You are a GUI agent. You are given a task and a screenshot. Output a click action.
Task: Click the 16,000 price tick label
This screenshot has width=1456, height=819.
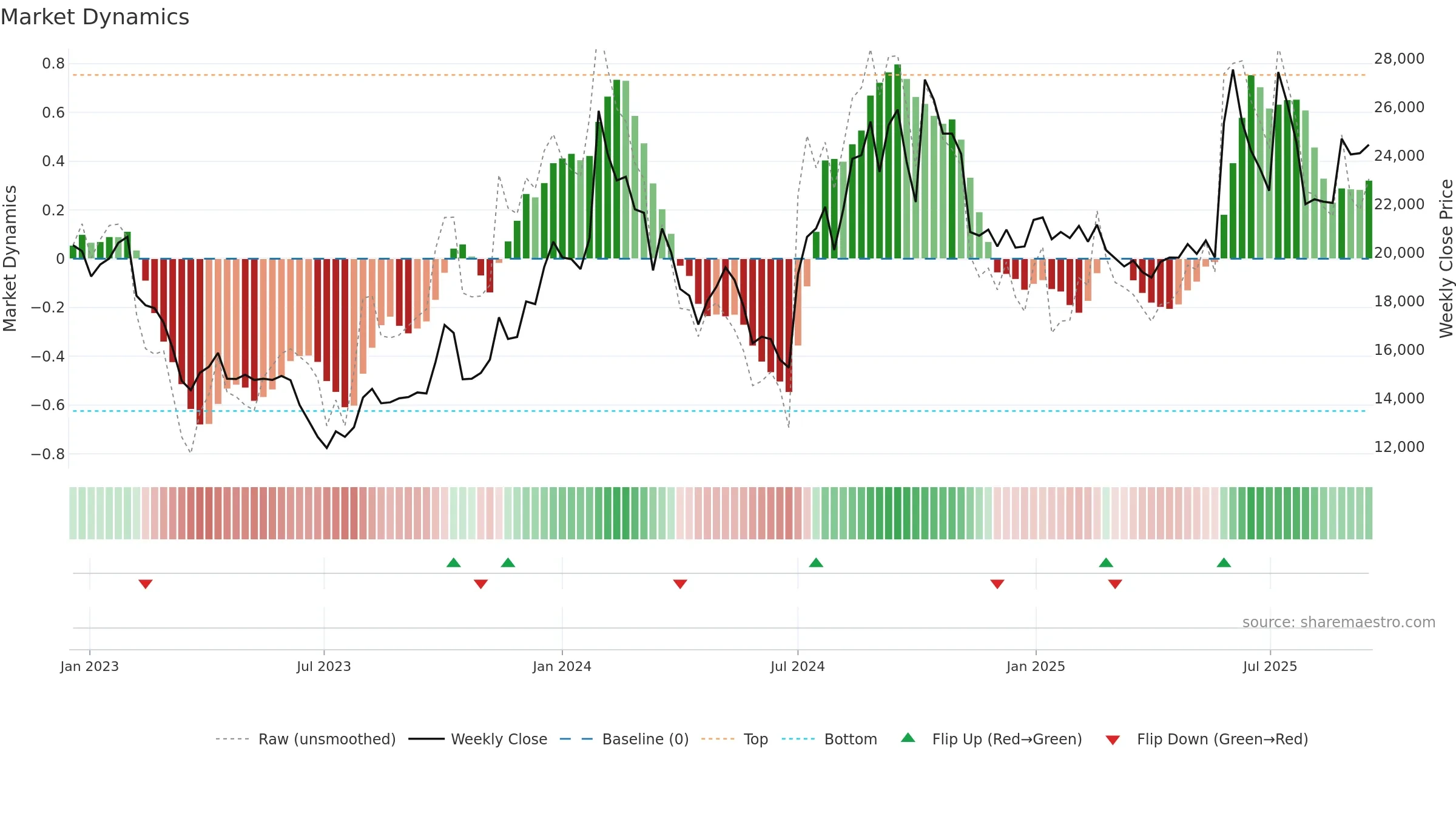1399,350
